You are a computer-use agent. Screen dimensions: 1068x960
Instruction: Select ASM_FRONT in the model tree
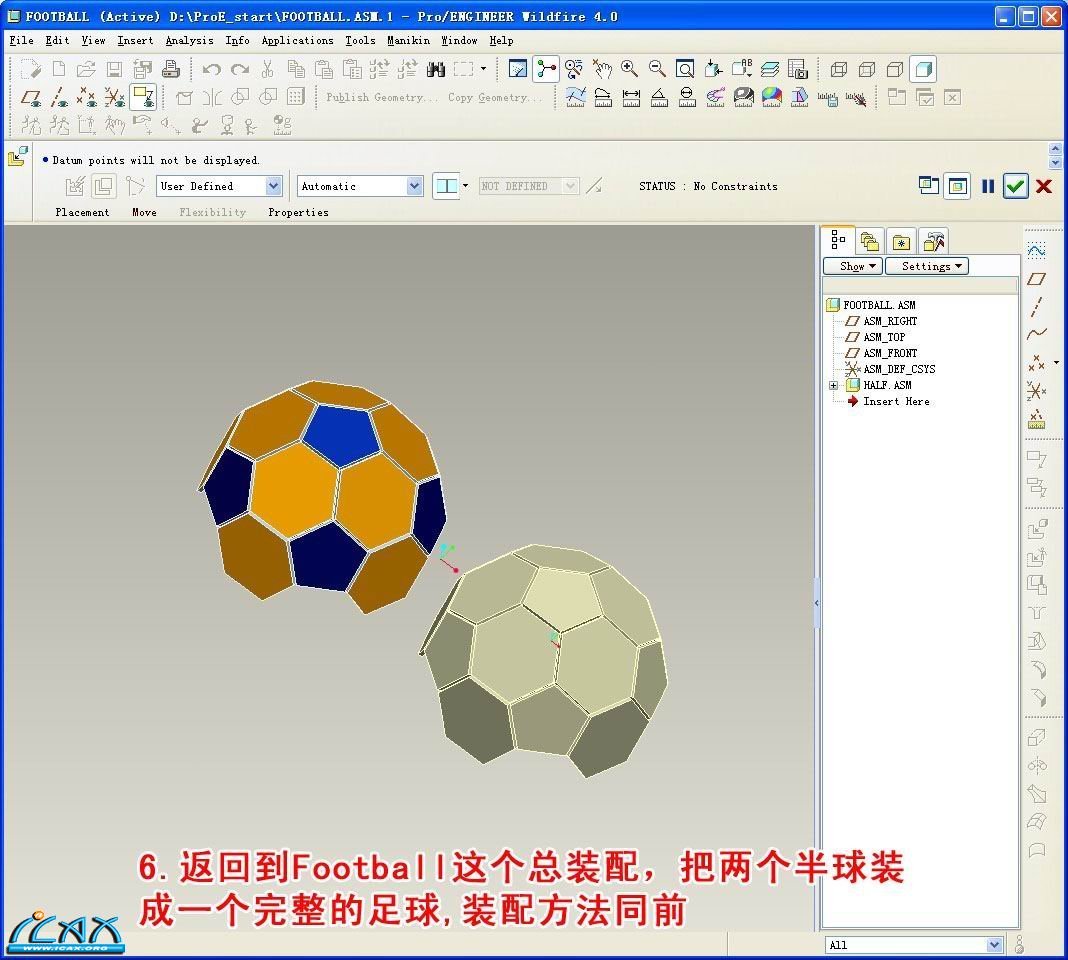point(889,353)
